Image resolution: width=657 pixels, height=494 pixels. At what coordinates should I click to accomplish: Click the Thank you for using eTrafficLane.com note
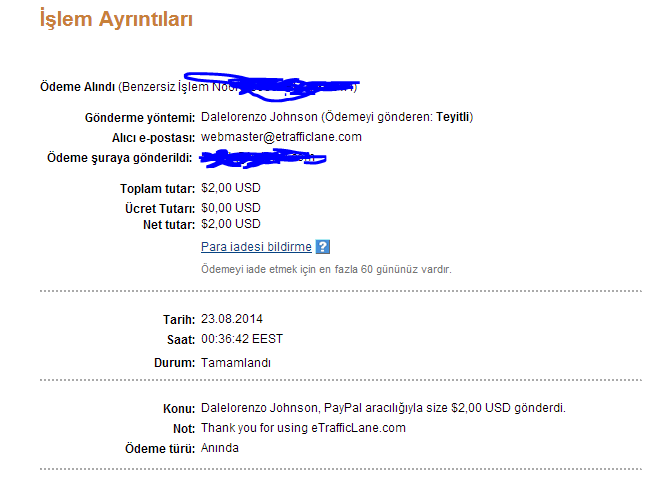[x=303, y=428]
